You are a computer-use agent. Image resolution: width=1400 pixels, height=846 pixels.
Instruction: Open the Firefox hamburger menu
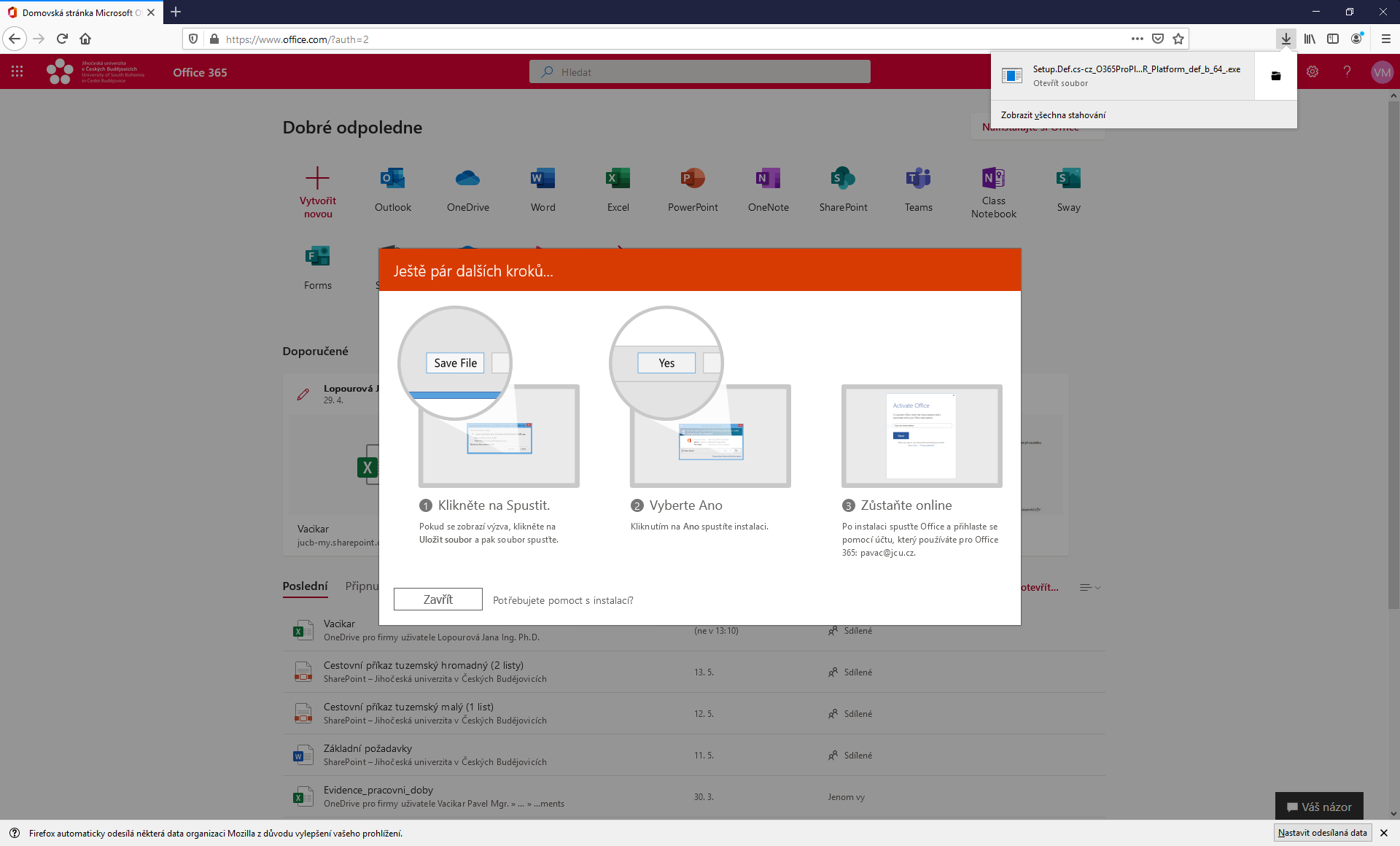1385,39
